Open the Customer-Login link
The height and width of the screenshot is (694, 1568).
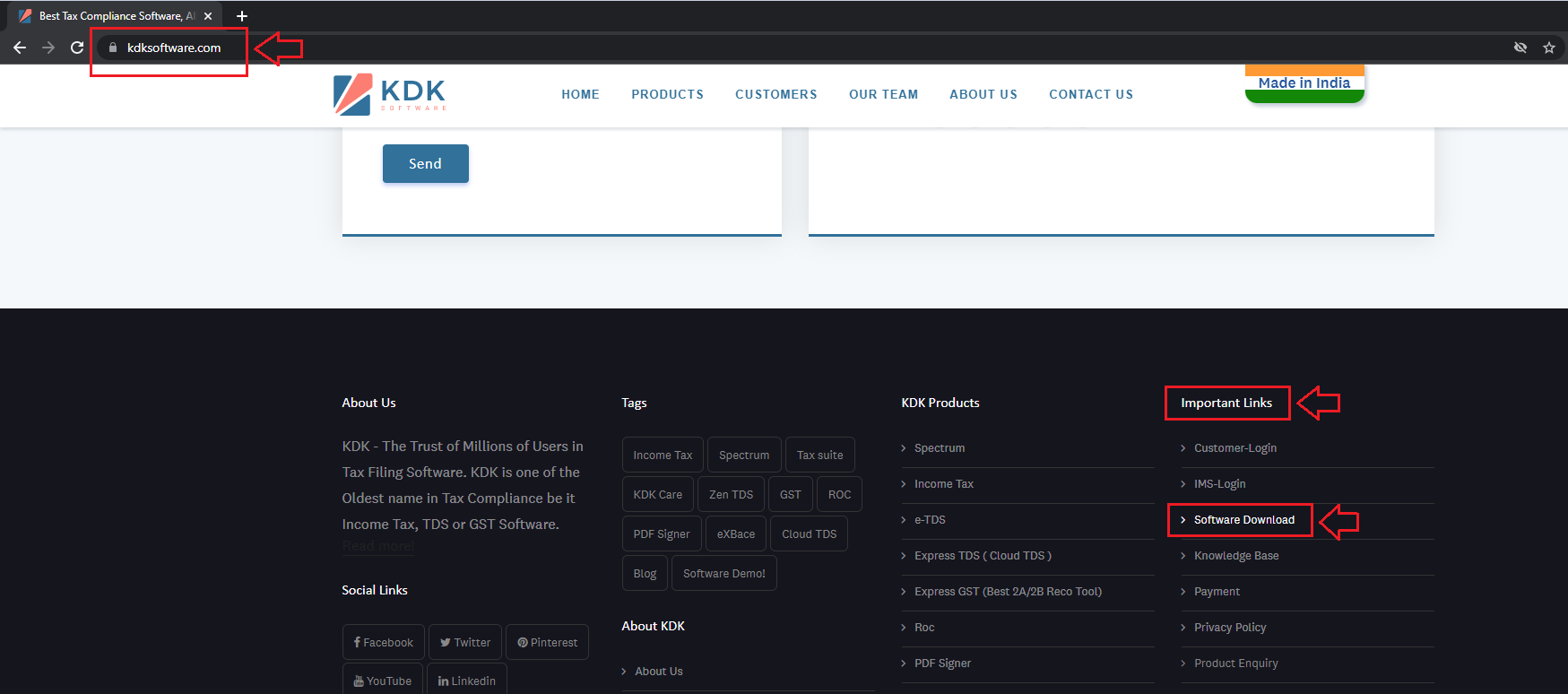[1235, 447]
